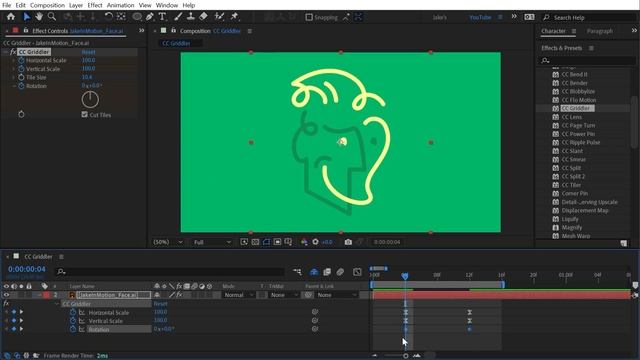The width and height of the screenshot is (640, 360).
Task: Toggle the Cut Tiles checkbox
Action: coord(84,115)
